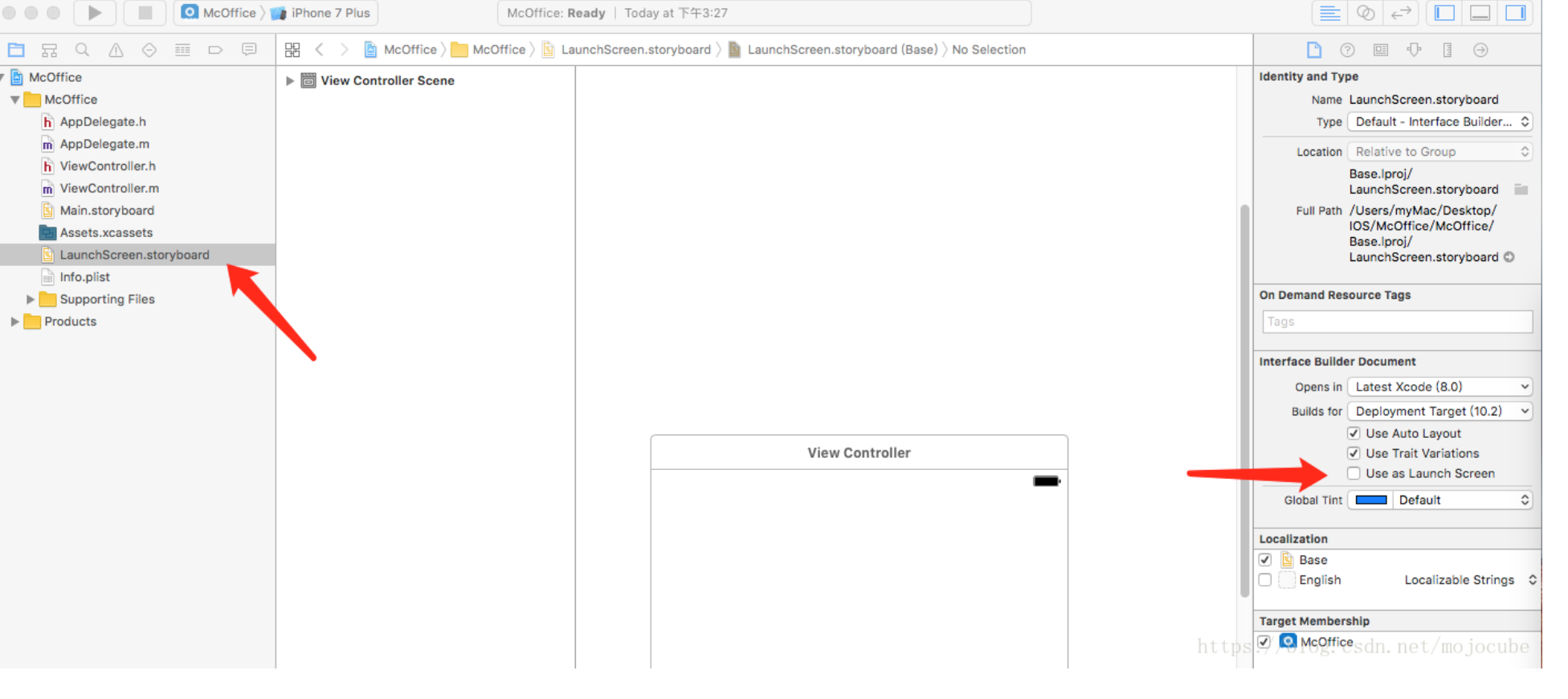1568x699 pixels.
Task: Click No Selection in jump bar
Action: pyautogui.click(x=989, y=50)
